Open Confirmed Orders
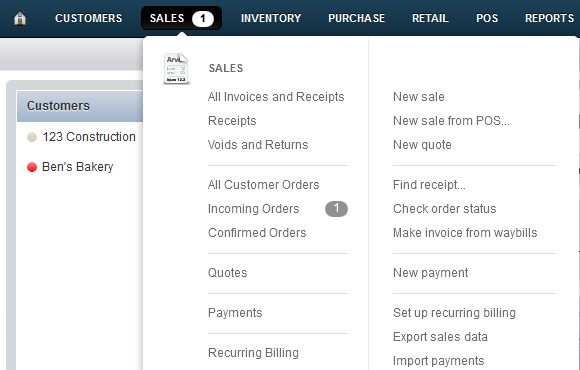This screenshot has height=370, width=580. [x=257, y=233]
